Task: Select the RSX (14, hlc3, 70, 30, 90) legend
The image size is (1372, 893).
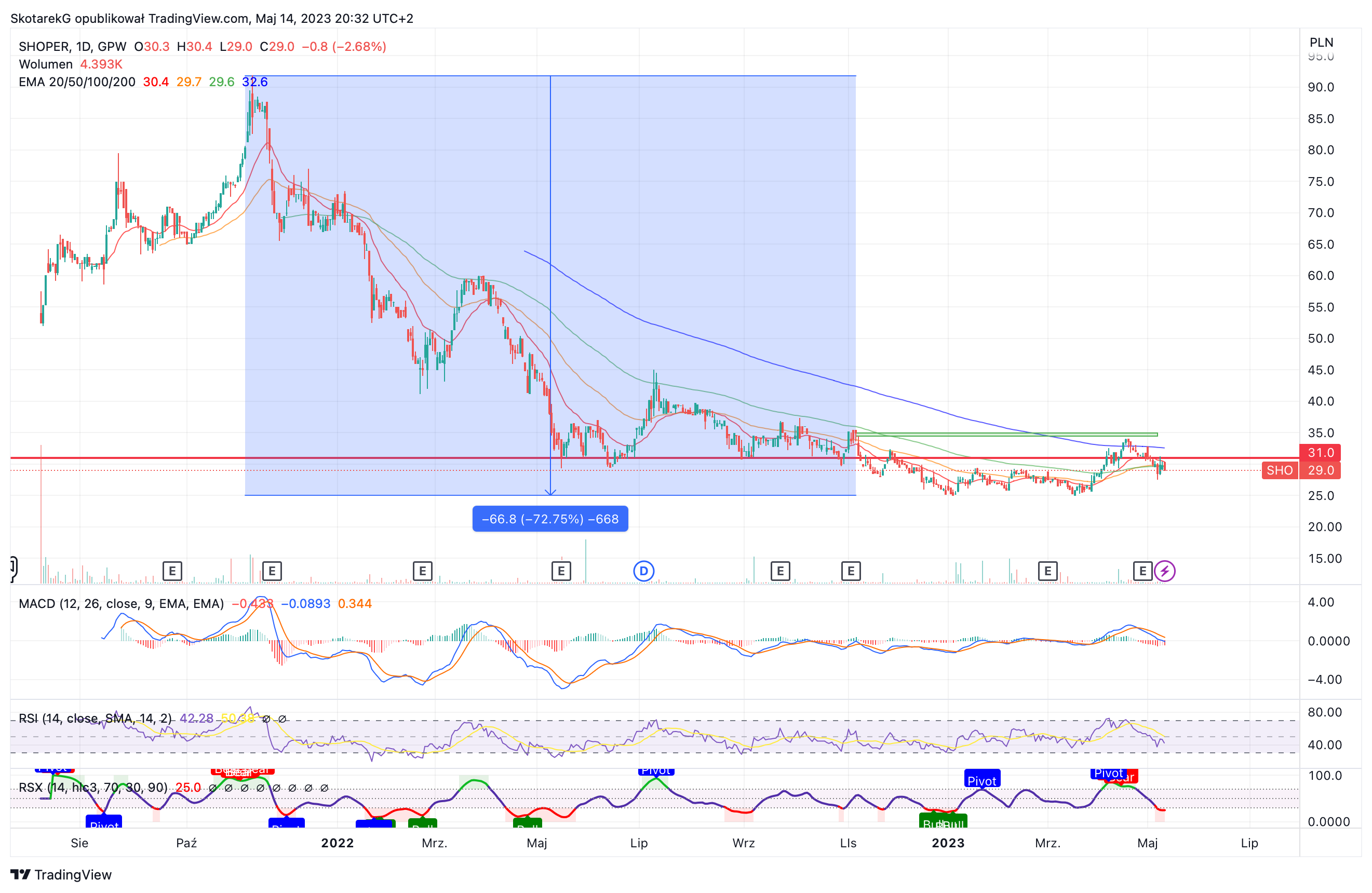Action: pos(93,788)
